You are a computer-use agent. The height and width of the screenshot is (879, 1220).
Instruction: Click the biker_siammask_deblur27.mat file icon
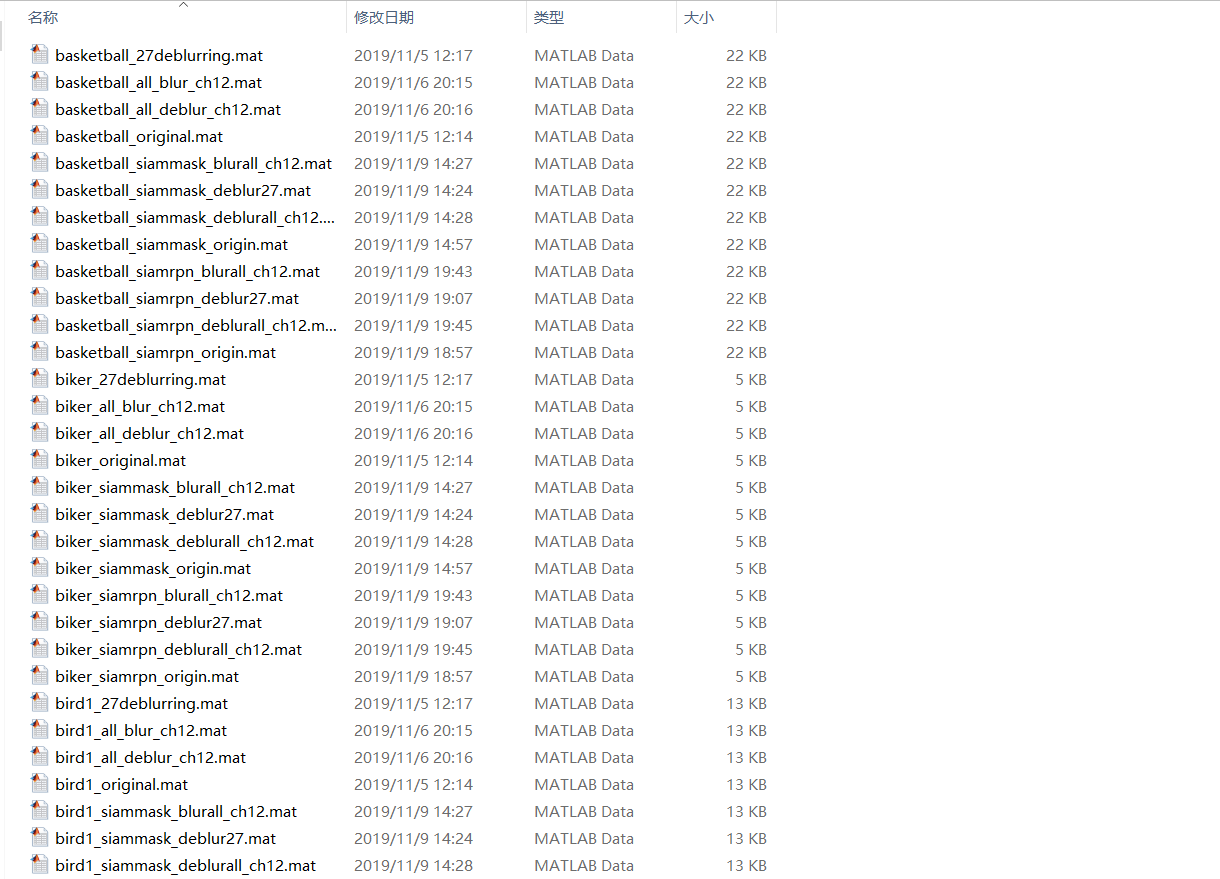39,514
